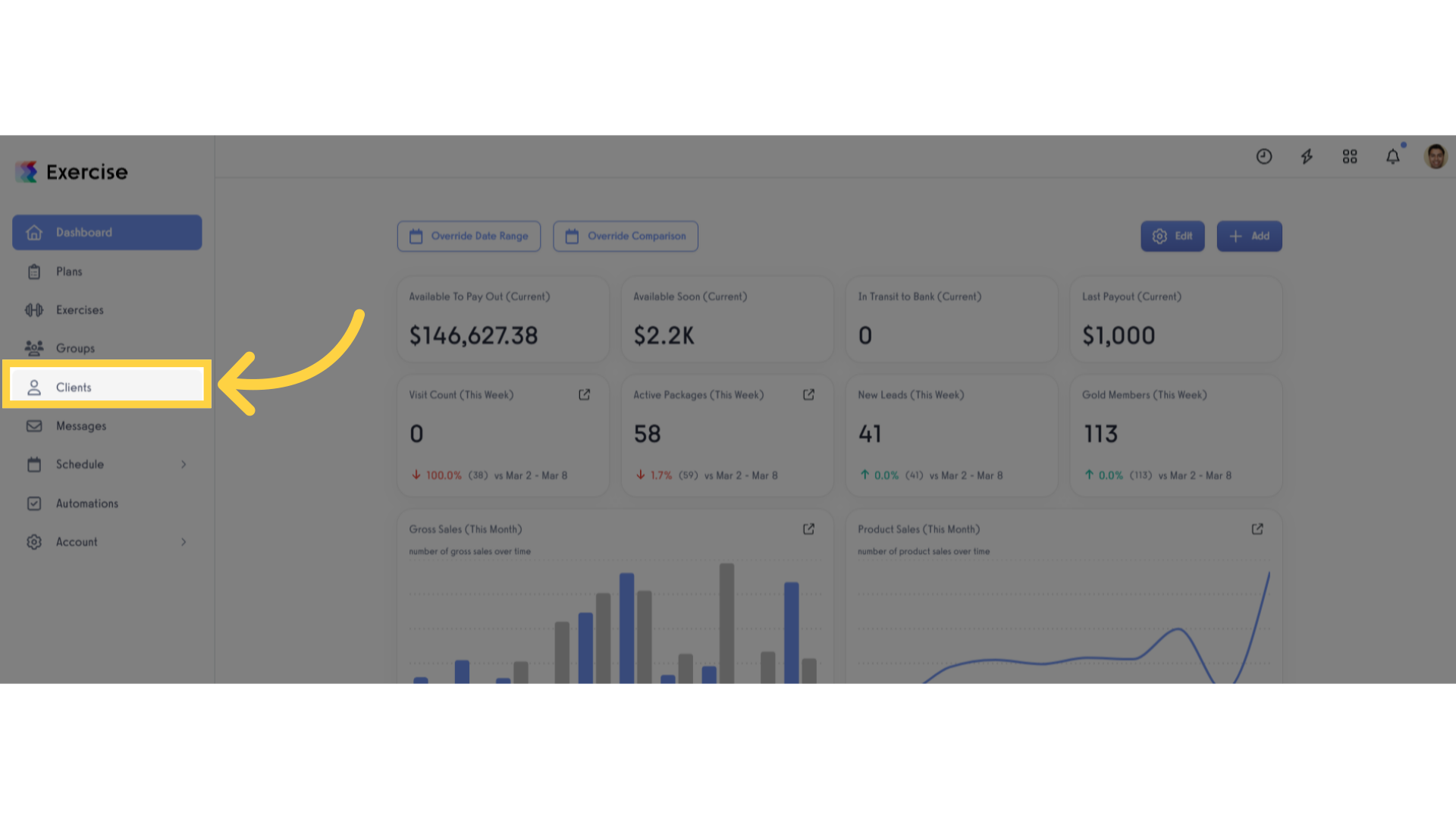Open Override Comparison picker
This screenshot has width=1456, height=819.
pyautogui.click(x=626, y=236)
